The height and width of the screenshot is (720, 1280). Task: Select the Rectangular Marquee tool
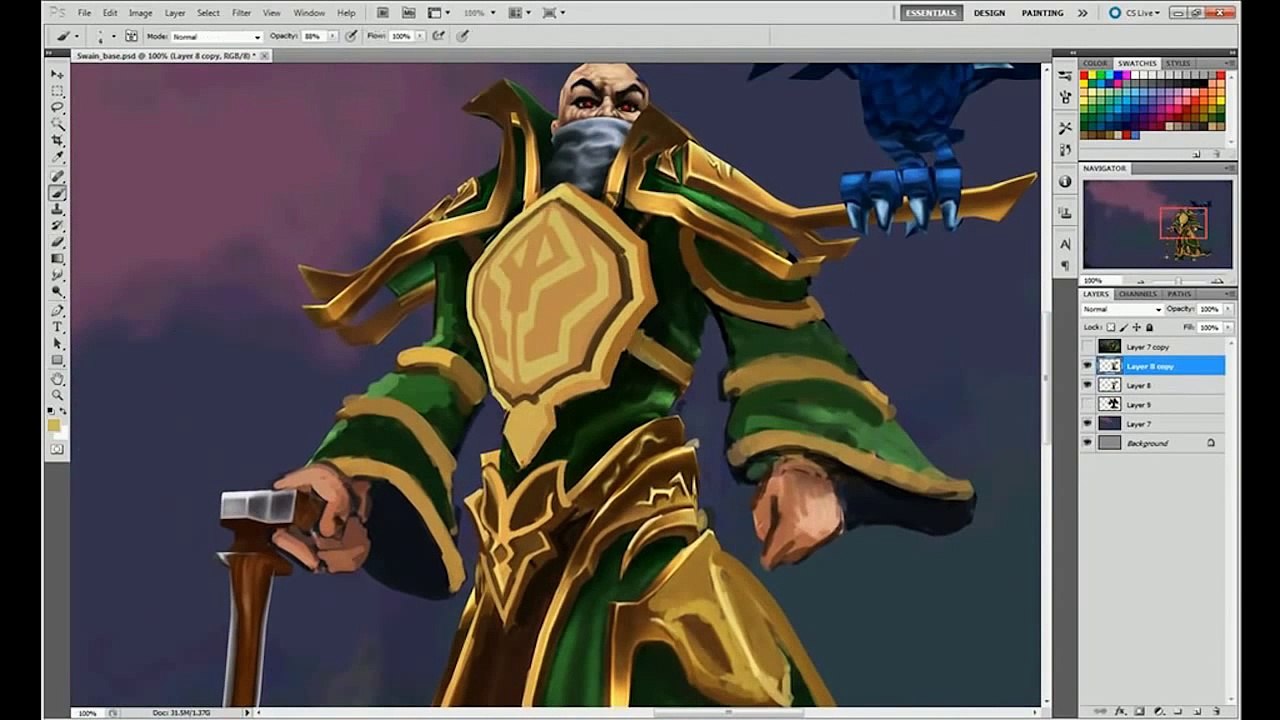(x=58, y=90)
